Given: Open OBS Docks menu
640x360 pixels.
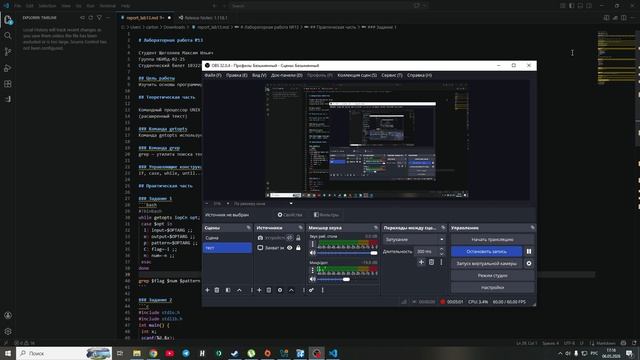Looking at the screenshot, I should pos(287,76).
